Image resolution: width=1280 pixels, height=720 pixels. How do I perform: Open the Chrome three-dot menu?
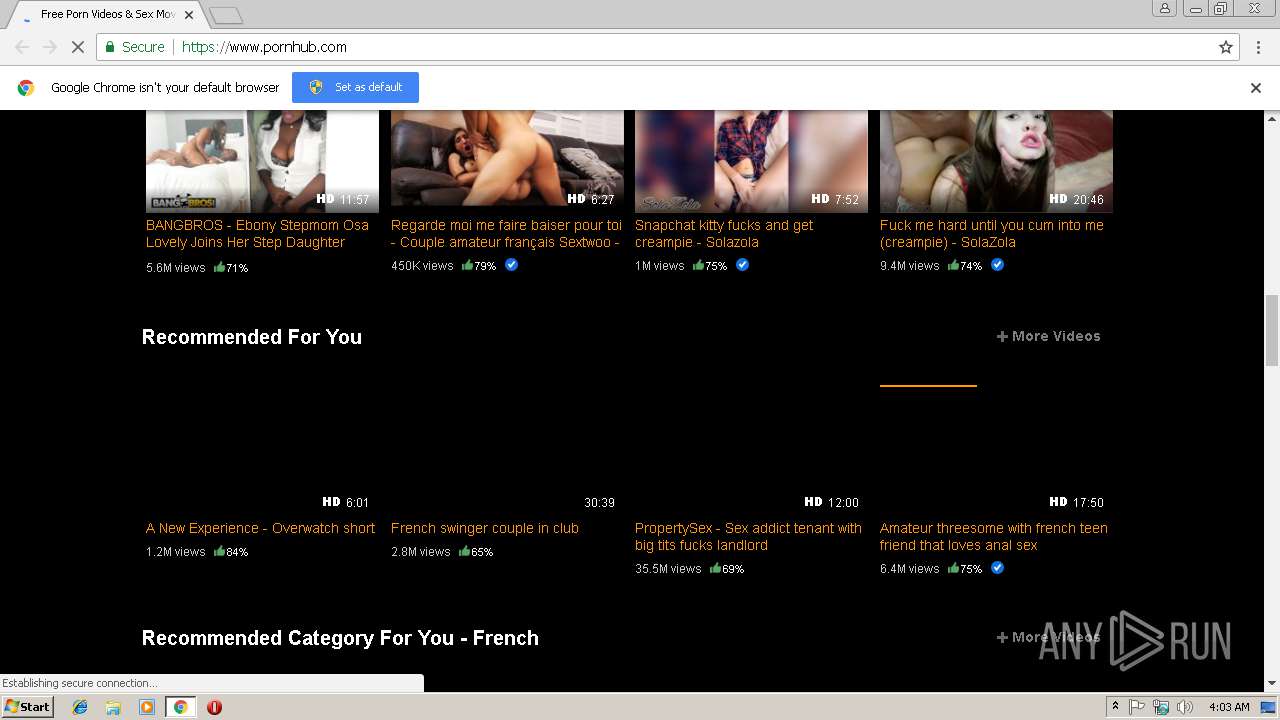1256,47
